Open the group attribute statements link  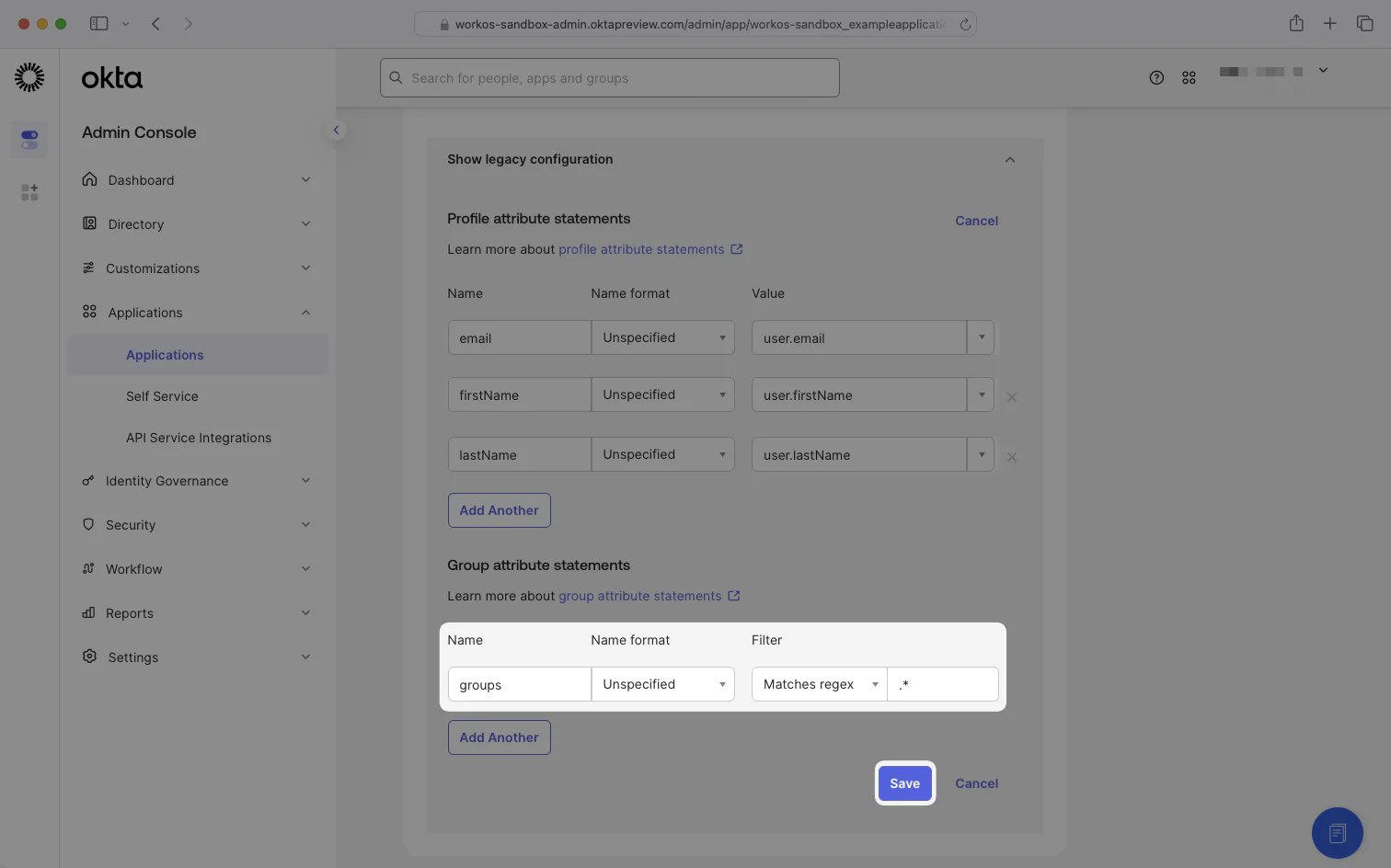[x=649, y=596]
